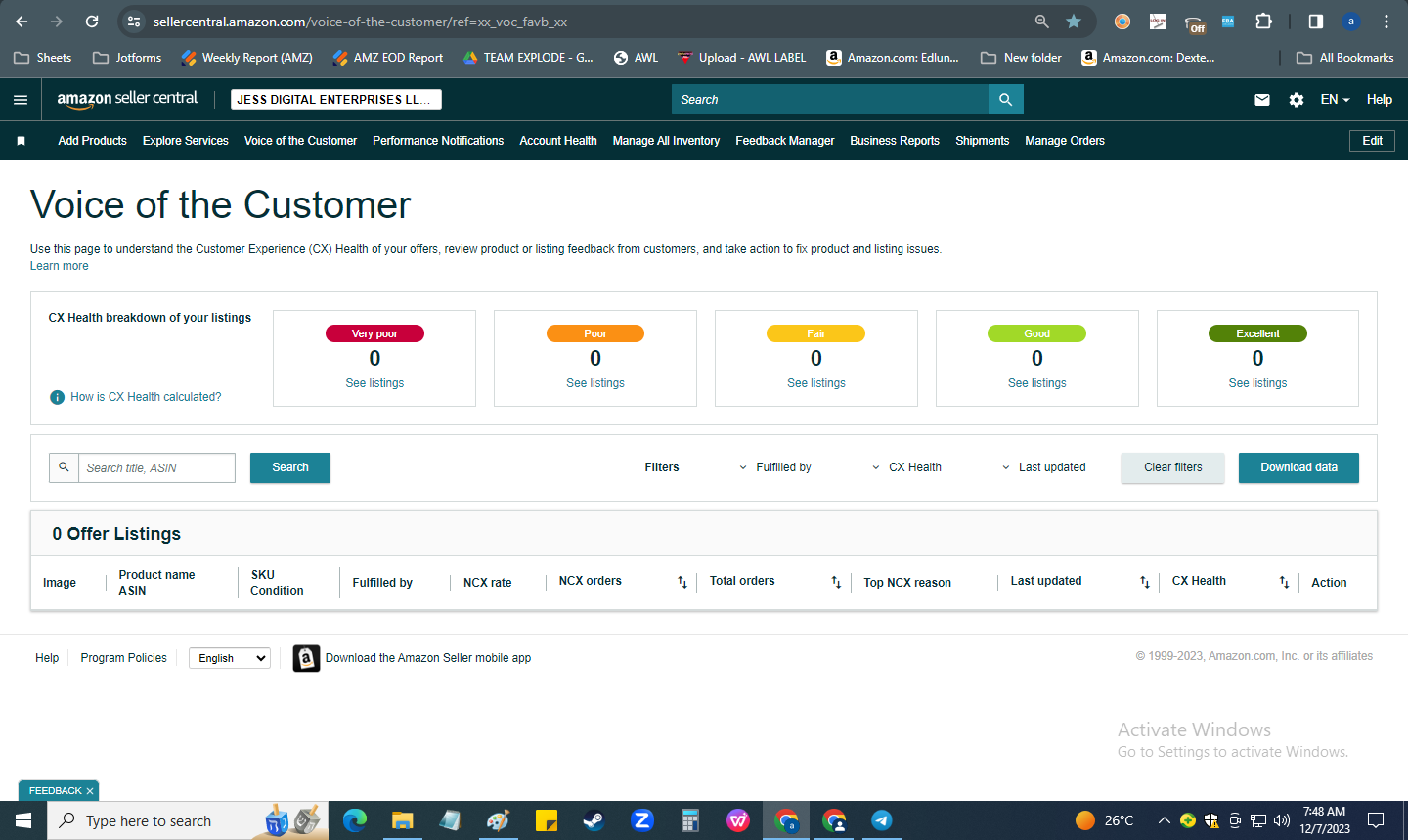Image resolution: width=1408 pixels, height=840 pixels.
Task: Expand the Last updated filter dropdown
Action: click(x=1043, y=467)
